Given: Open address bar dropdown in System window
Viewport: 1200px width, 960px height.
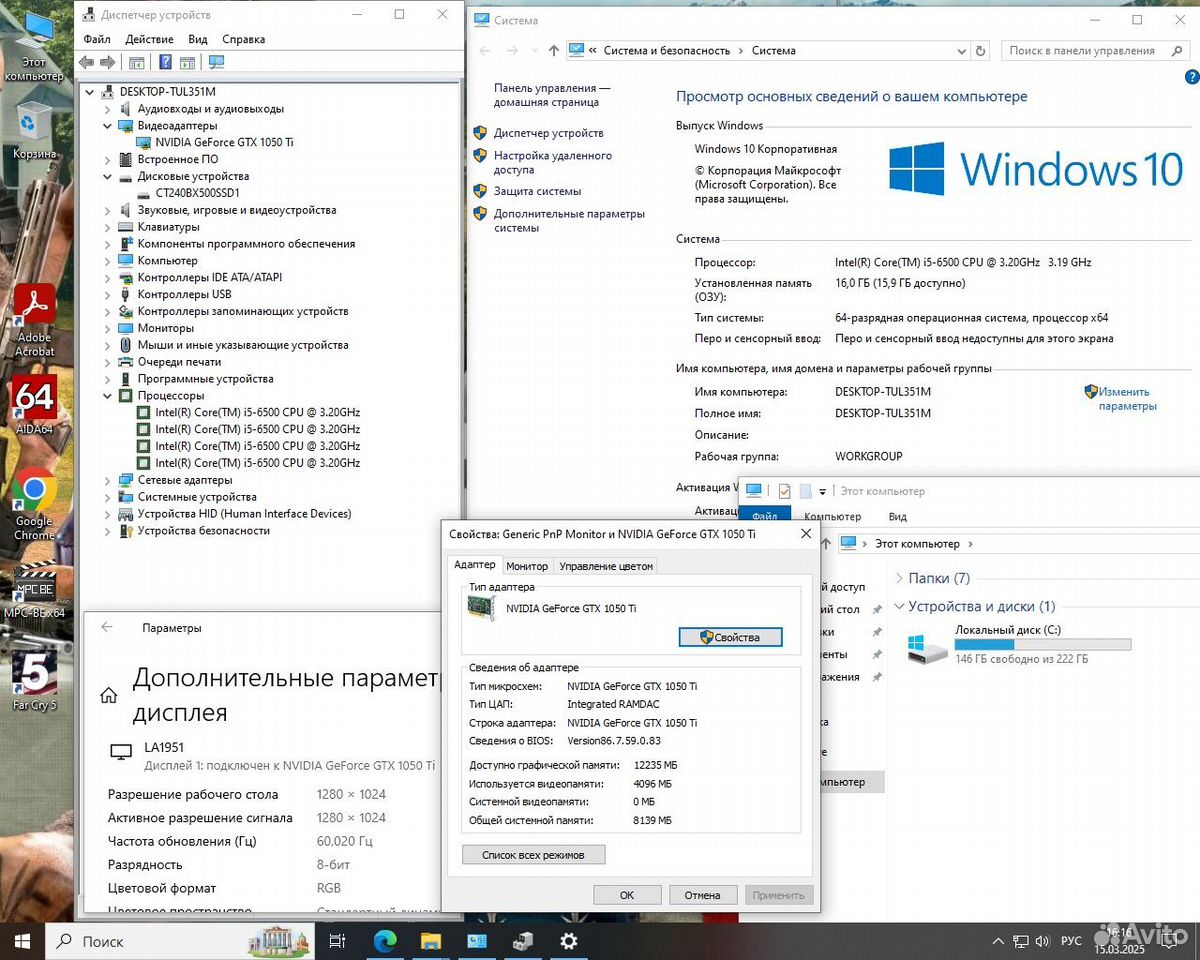Looking at the screenshot, I should coord(963,51).
